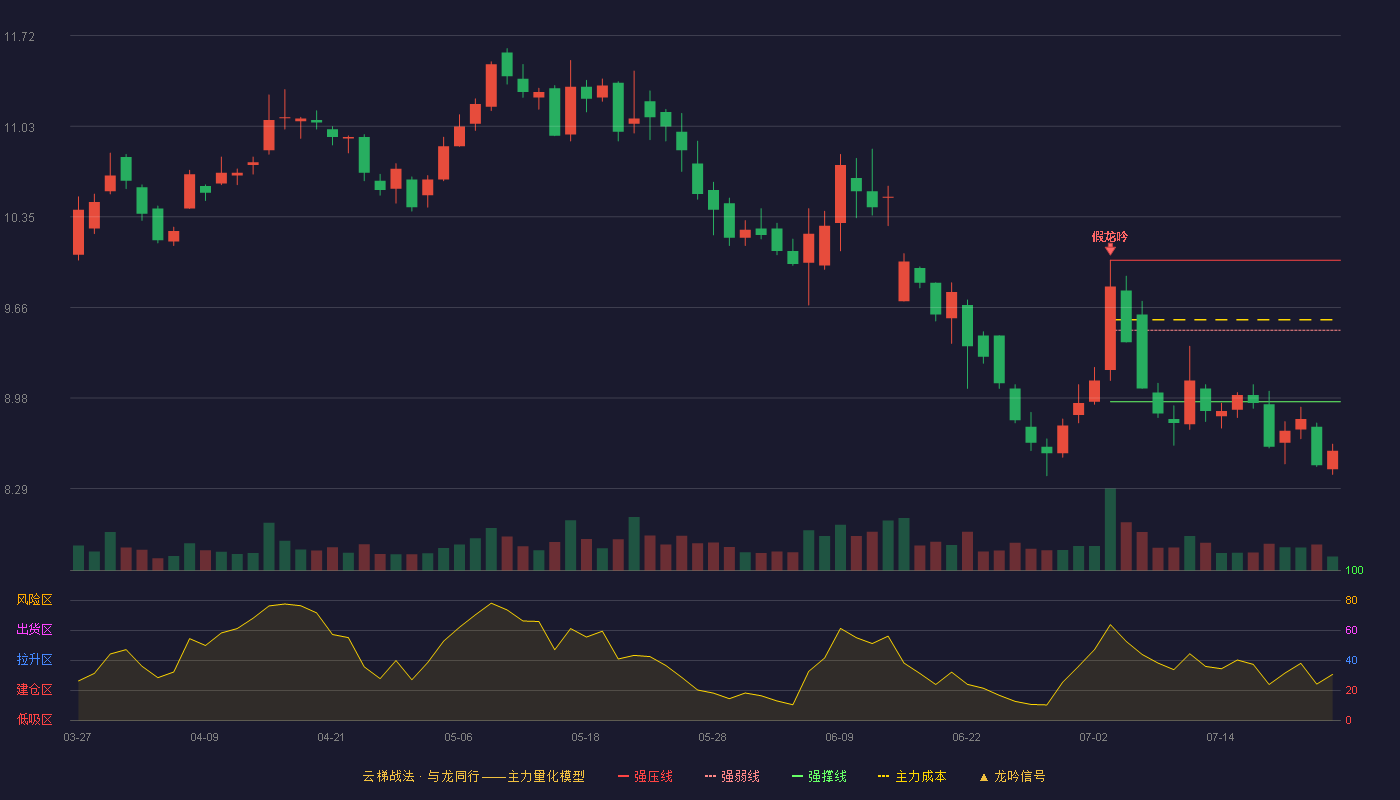Click the 05-06 date axis label
The image size is (1400, 800).
(x=458, y=737)
